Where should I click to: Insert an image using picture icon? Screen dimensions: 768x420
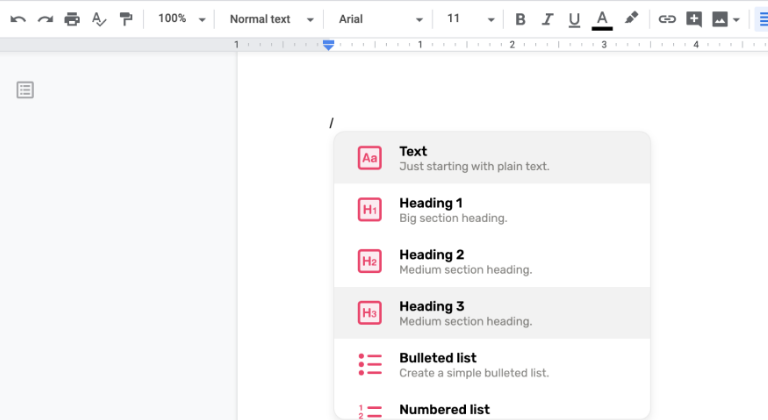coord(720,20)
